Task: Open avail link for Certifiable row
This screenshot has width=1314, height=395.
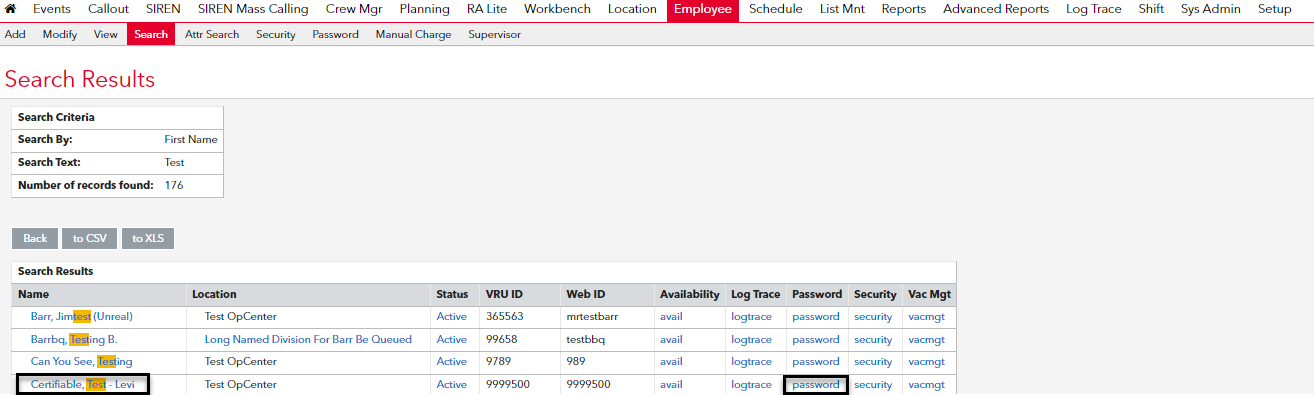Action: point(671,385)
